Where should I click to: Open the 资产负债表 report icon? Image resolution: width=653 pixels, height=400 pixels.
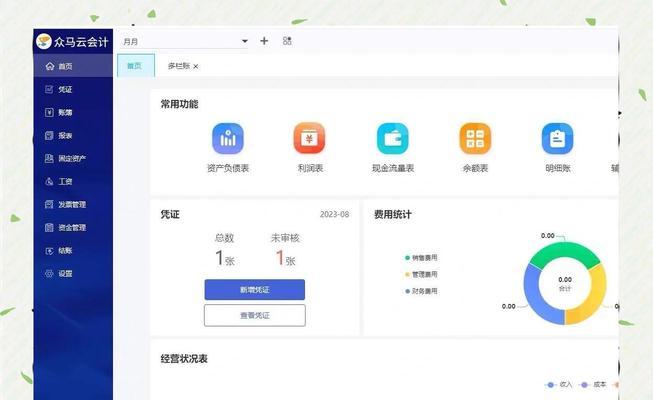click(x=228, y=138)
